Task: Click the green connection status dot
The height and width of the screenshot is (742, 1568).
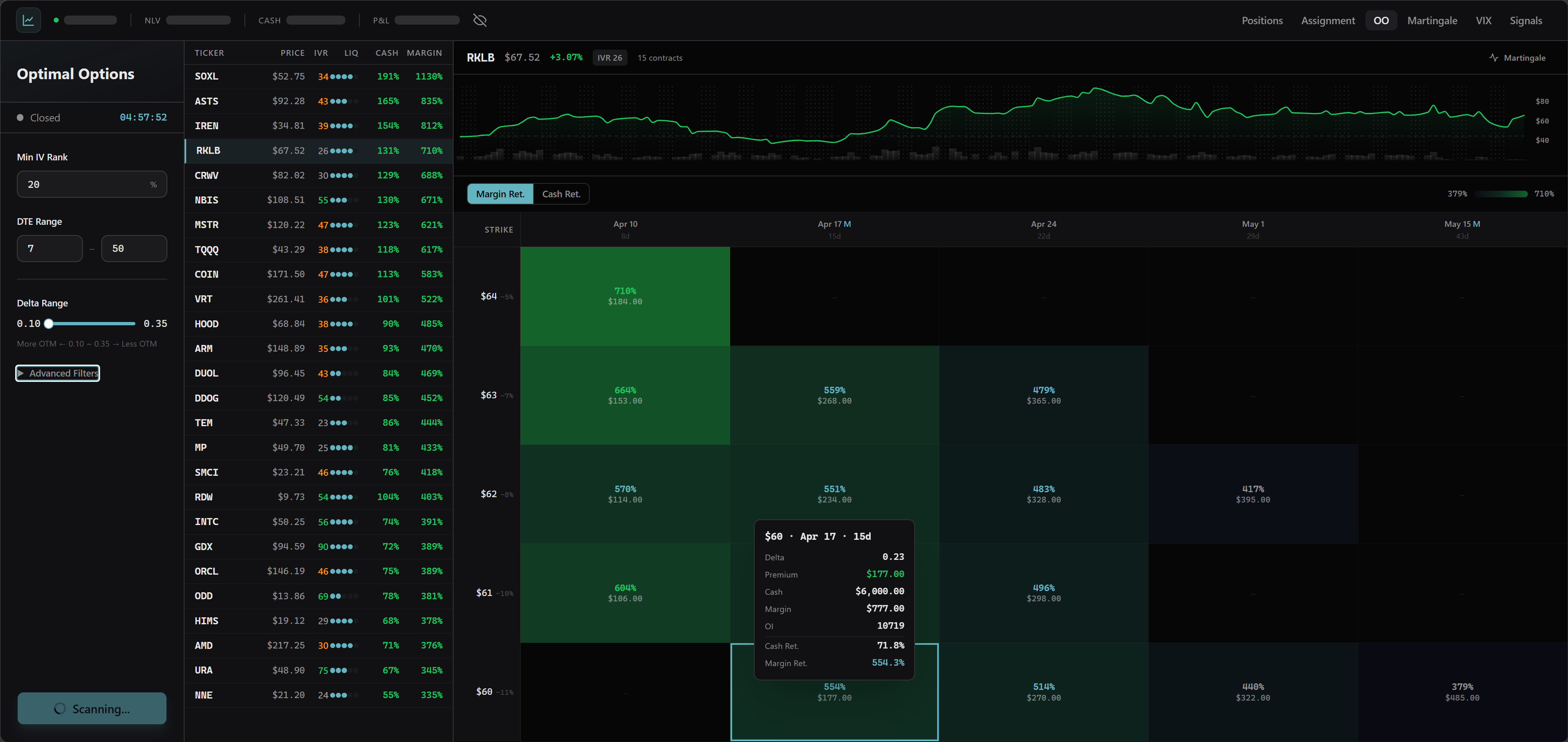Action: coord(56,20)
